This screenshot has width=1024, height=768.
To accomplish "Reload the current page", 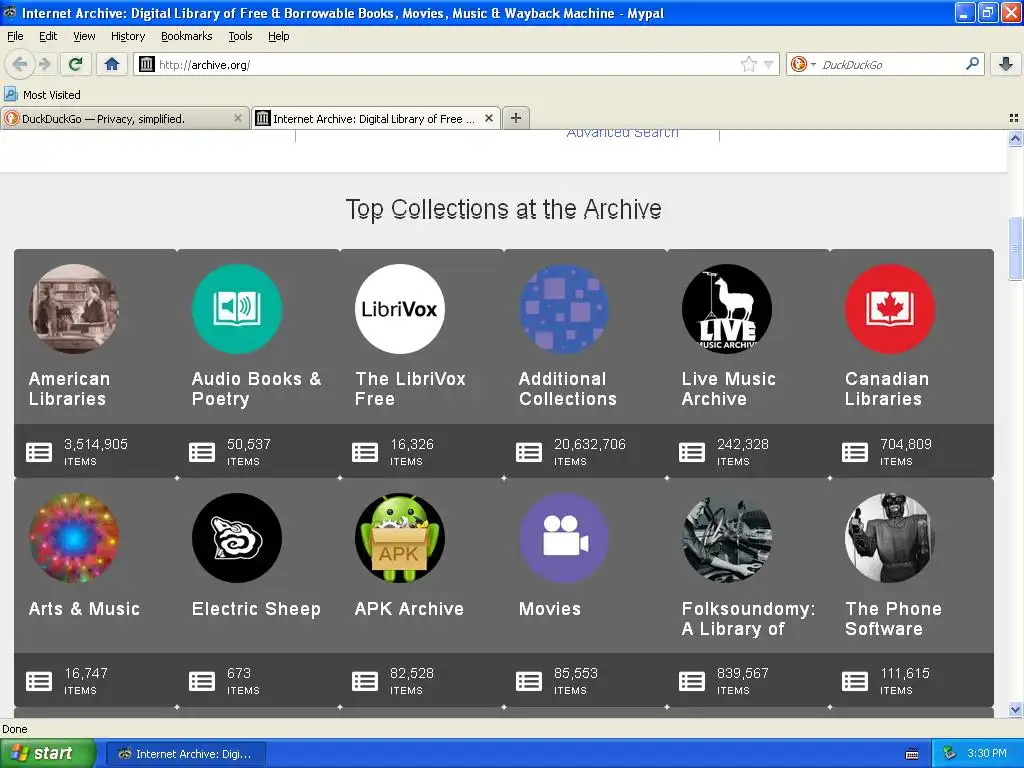I will [75, 64].
